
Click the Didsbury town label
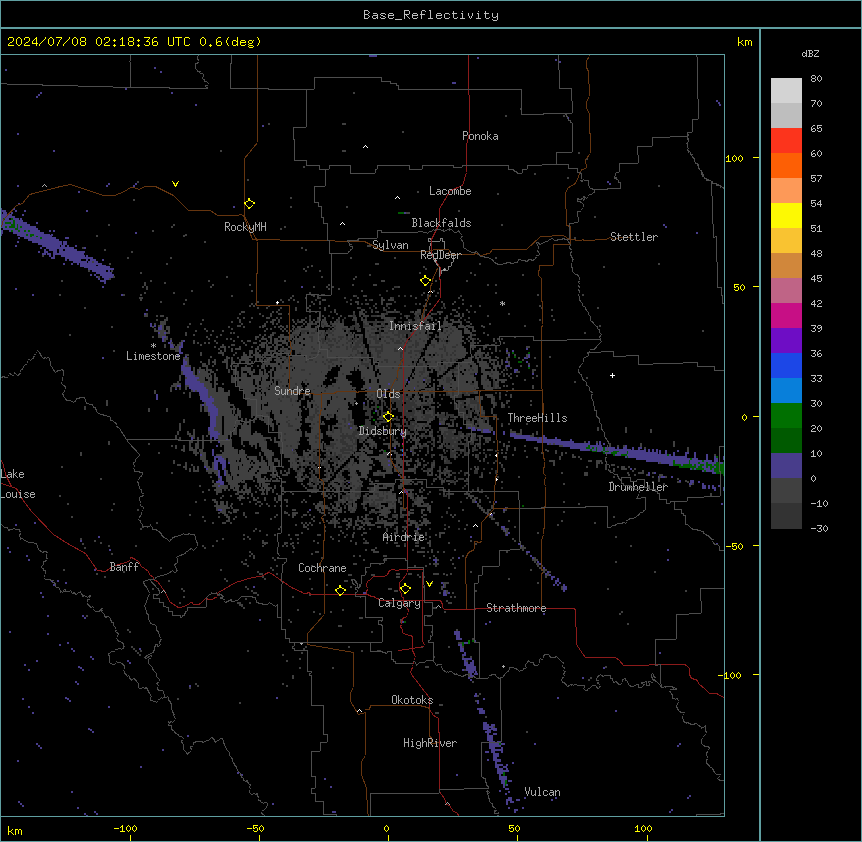click(382, 431)
